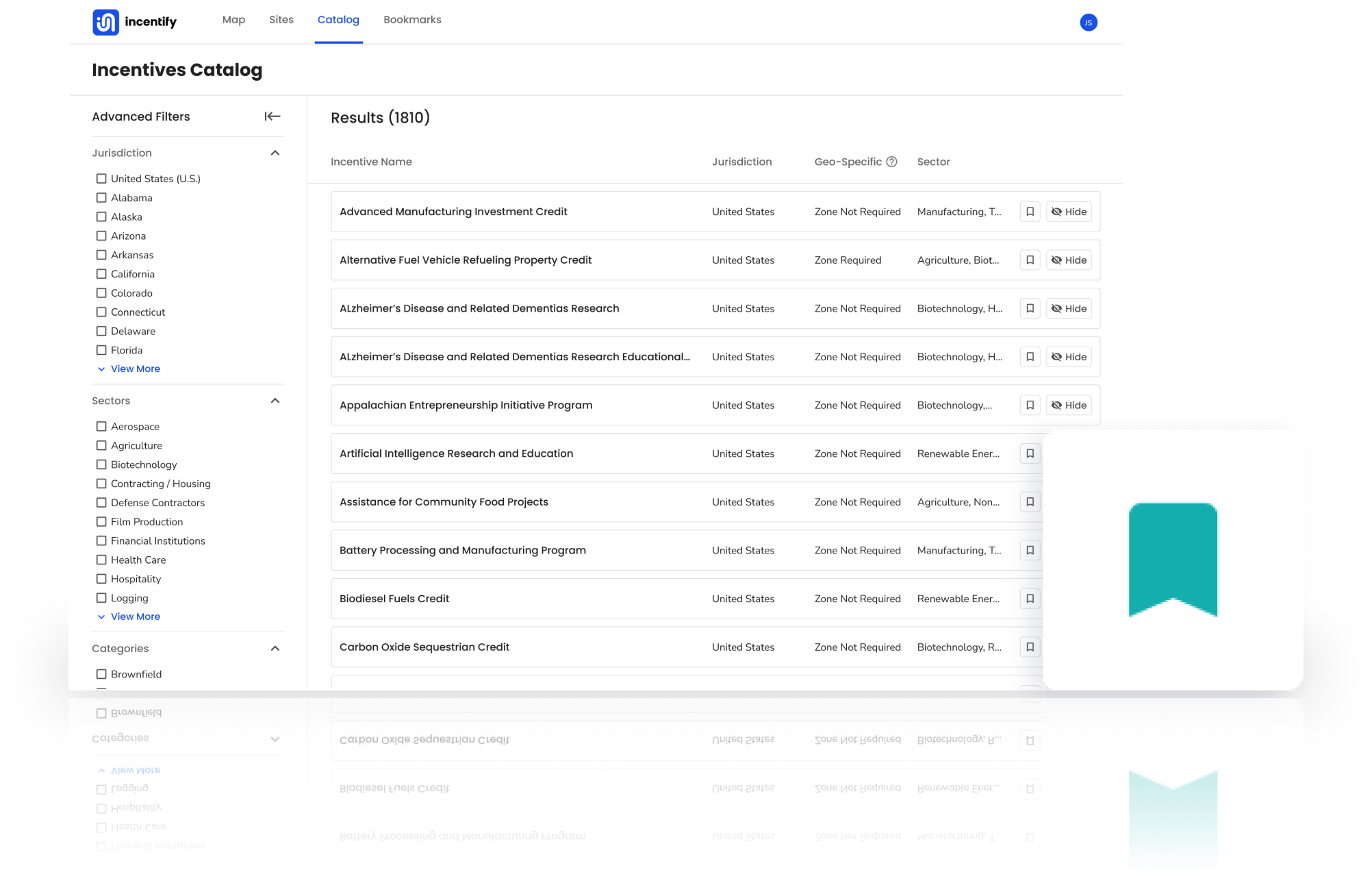Bookmark Biodiesel Fuels Credit row
Viewport: 1372px width, 872px height.
[1030, 599]
